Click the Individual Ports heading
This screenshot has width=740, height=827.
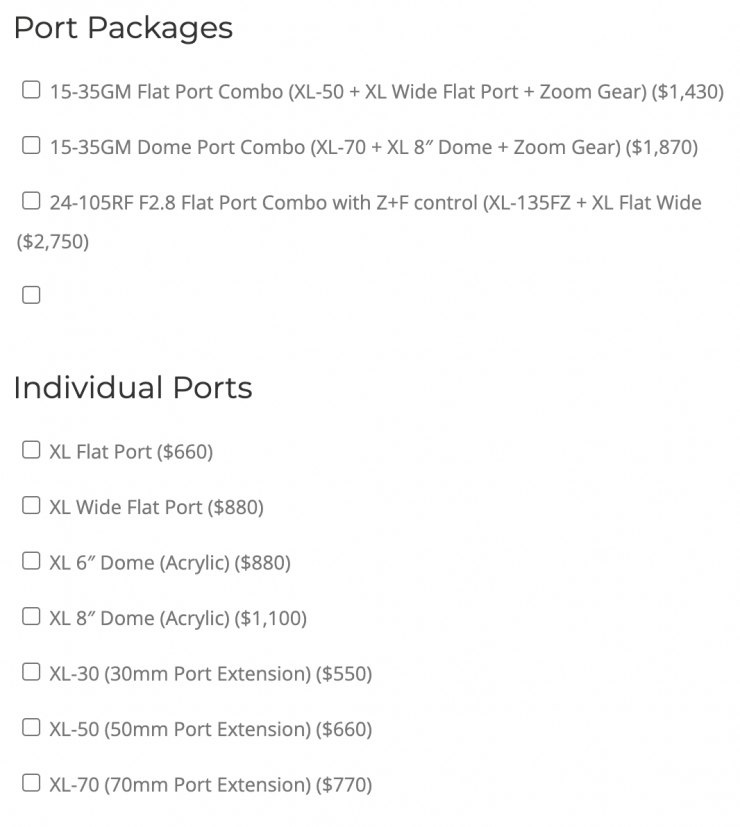point(133,387)
